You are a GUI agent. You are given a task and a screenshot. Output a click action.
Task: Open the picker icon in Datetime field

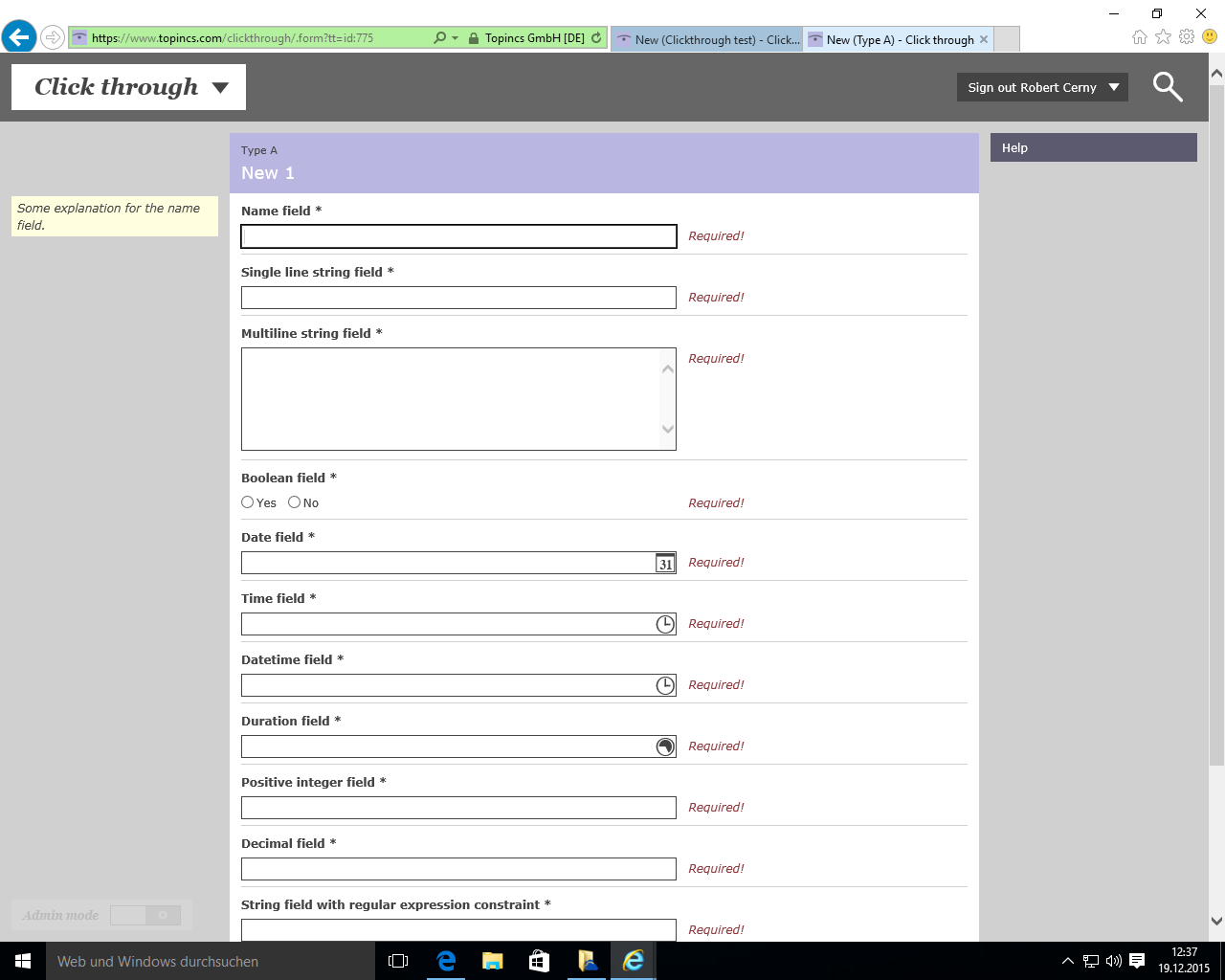tap(665, 686)
